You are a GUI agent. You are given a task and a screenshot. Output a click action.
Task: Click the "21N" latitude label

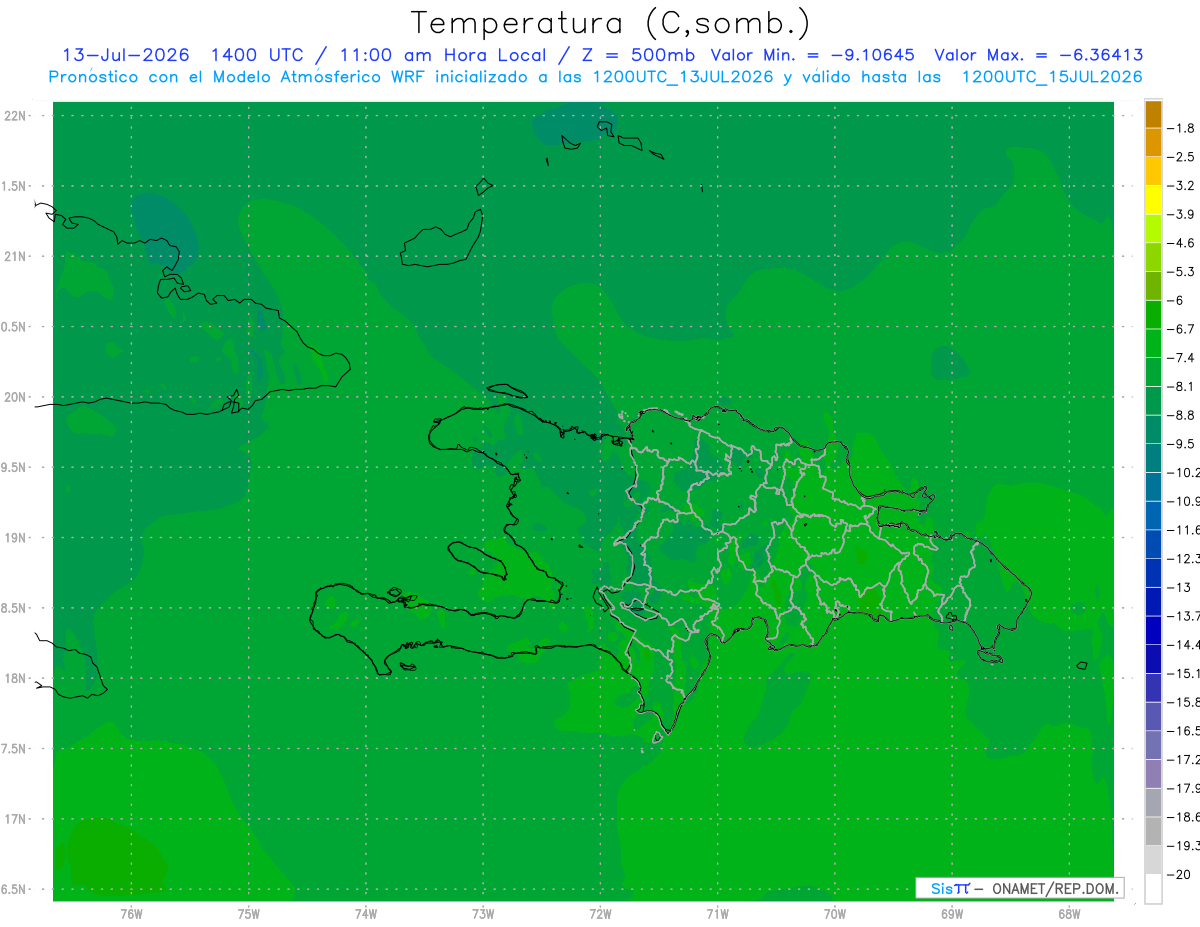(15, 257)
